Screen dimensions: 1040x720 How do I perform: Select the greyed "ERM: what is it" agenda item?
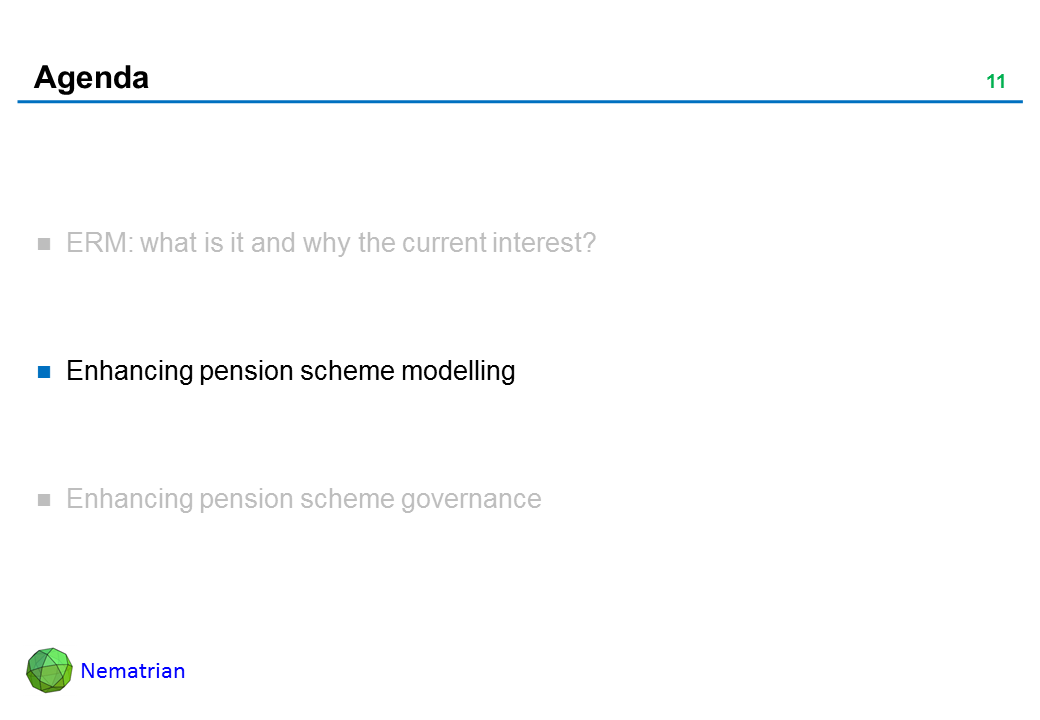[x=330, y=243]
